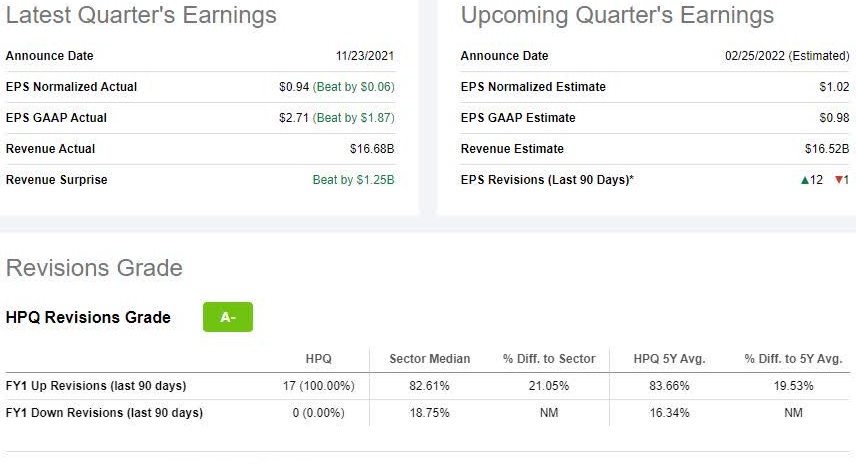Click the Revisions Grade section heading
Screen dimensions: 856x465
[x=94, y=268]
